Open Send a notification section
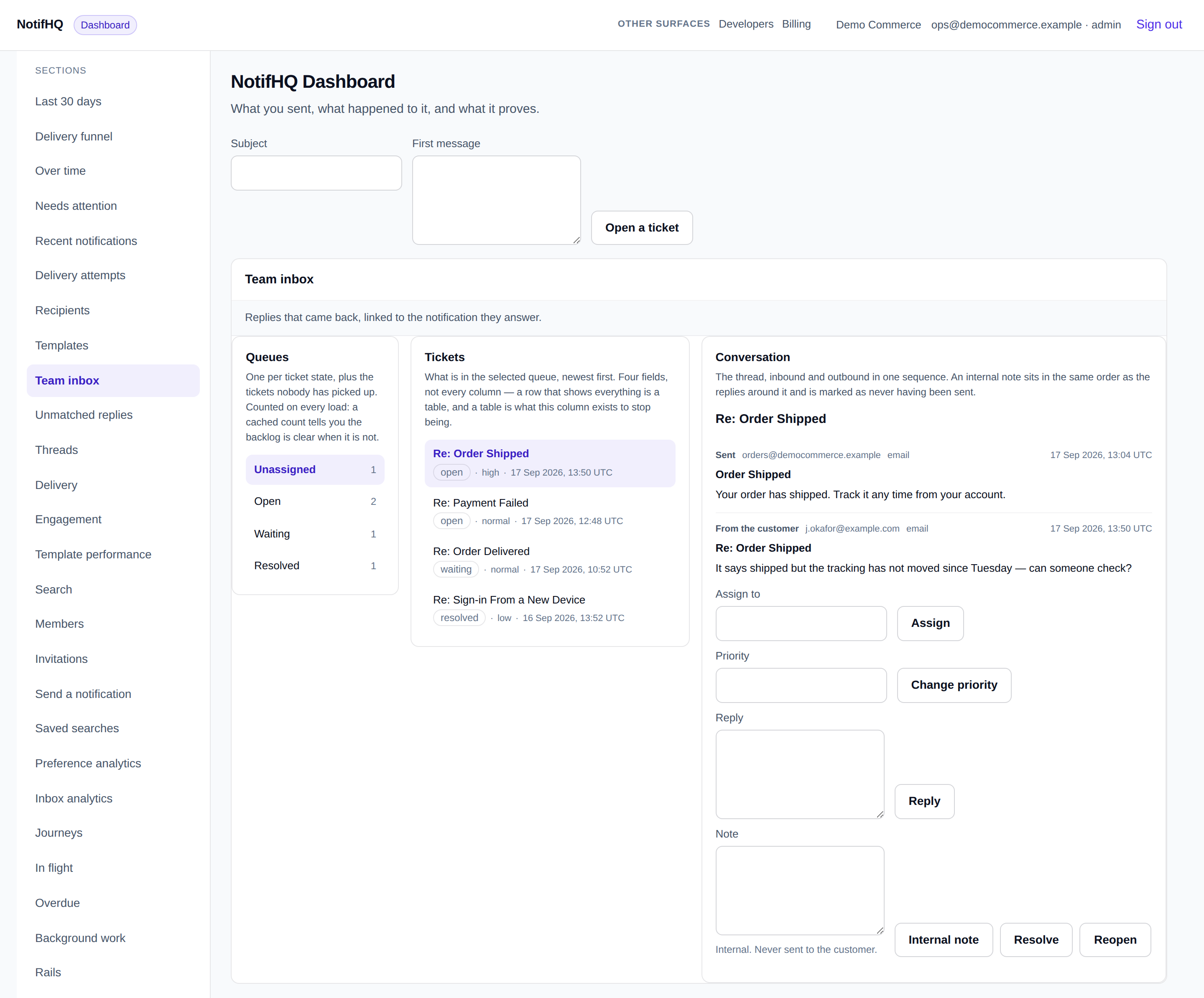Image resolution: width=1204 pixels, height=998 pixels. click(x=113, y=694)
